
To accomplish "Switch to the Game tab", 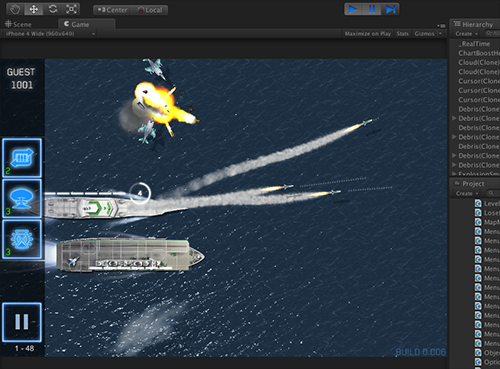I will (87, 24).
